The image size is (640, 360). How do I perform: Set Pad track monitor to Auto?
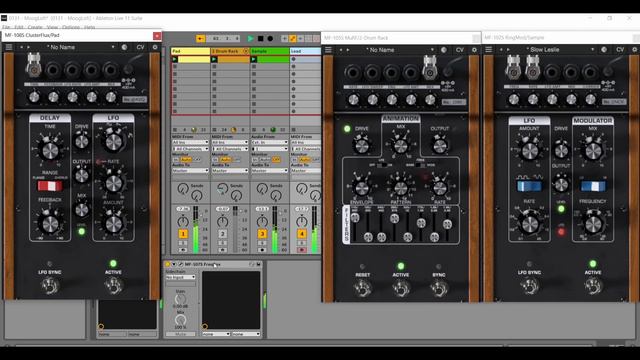pos(186,160)
